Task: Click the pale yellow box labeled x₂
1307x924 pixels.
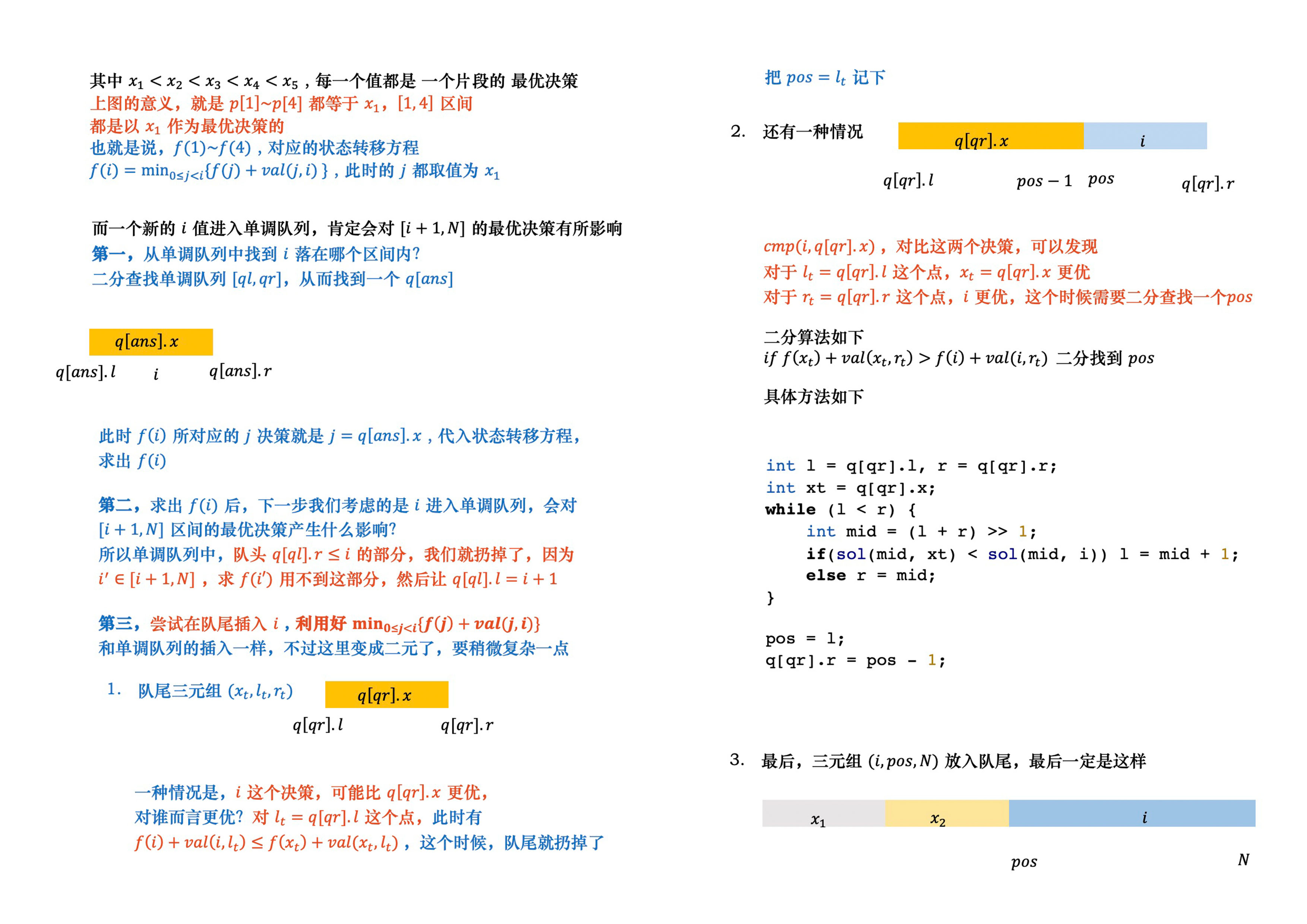Action: pos(947,813)
